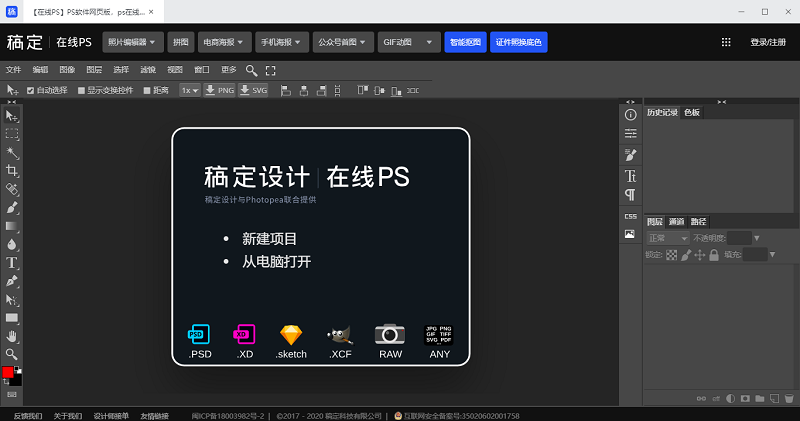Select the Rectangular Marquee tool

(12, 134)
